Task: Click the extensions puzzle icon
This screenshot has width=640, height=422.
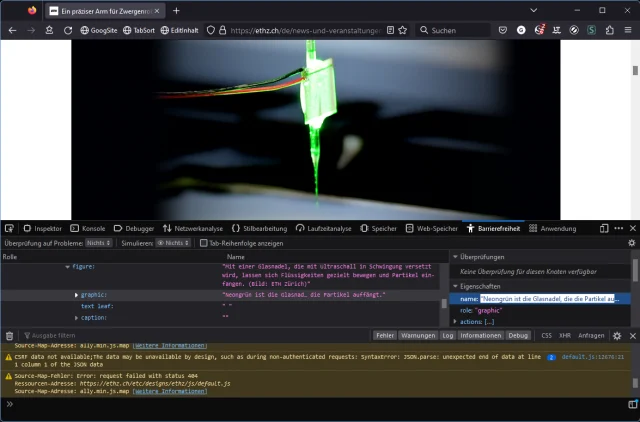Action: pos(607,31)
